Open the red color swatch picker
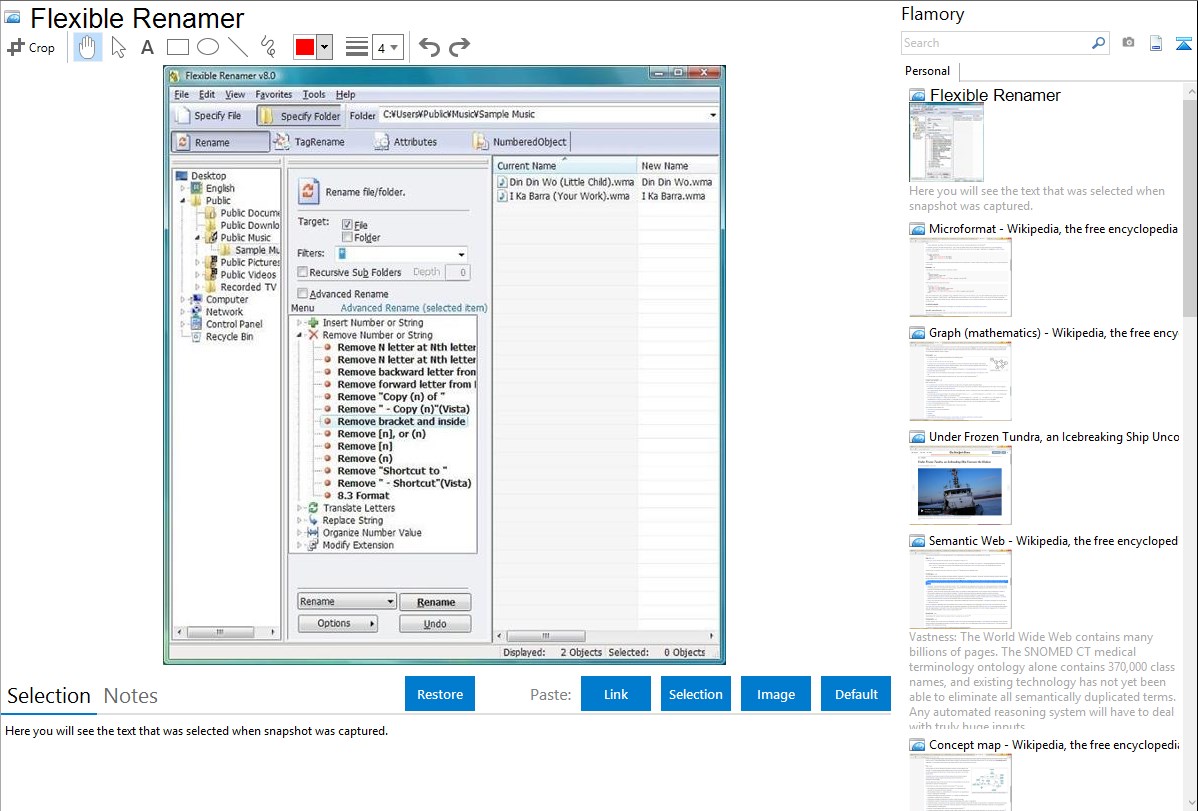 (312, 47)
